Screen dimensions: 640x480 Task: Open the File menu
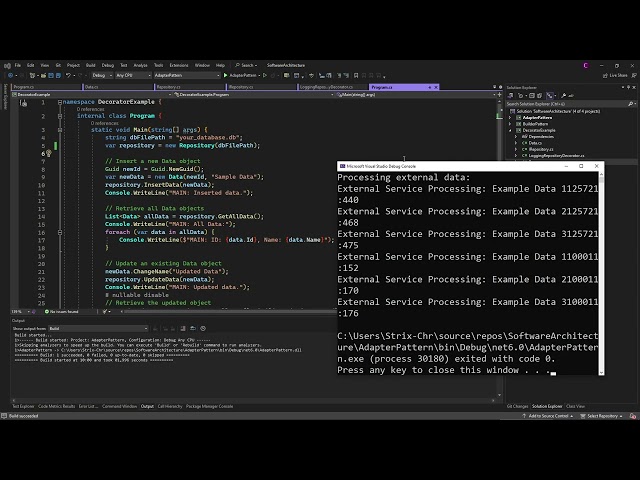click(x=18, y=65)
